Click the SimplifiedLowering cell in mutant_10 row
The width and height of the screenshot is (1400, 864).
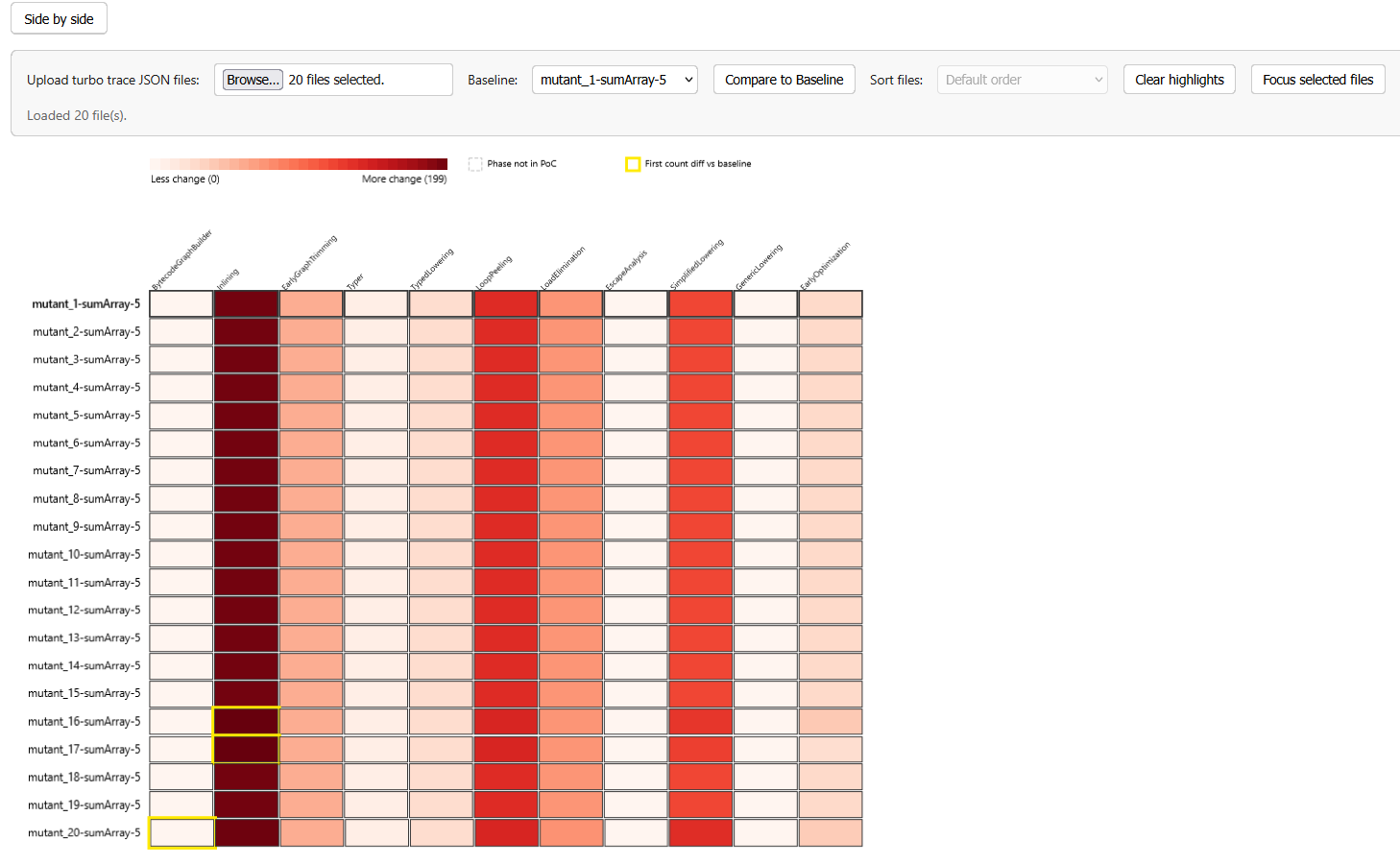click(701, 554)
